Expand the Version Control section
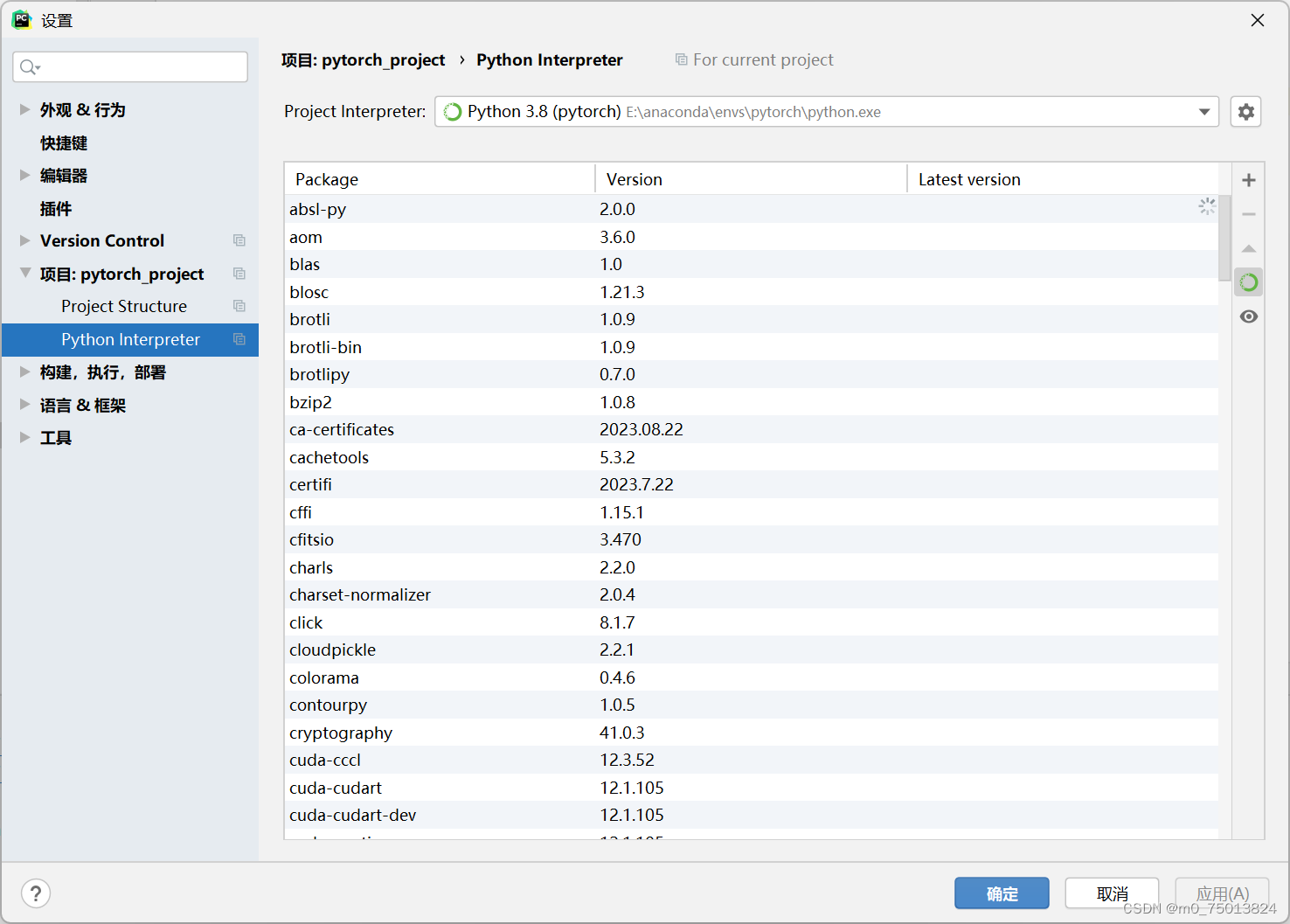Viewport: 1290px width, 924px height. (24, 240)
